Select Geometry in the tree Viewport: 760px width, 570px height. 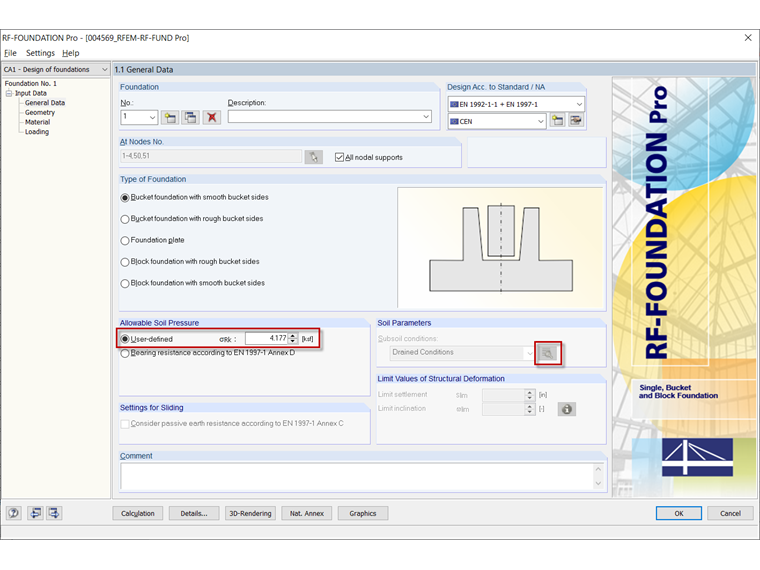click(x=40, y=112)
